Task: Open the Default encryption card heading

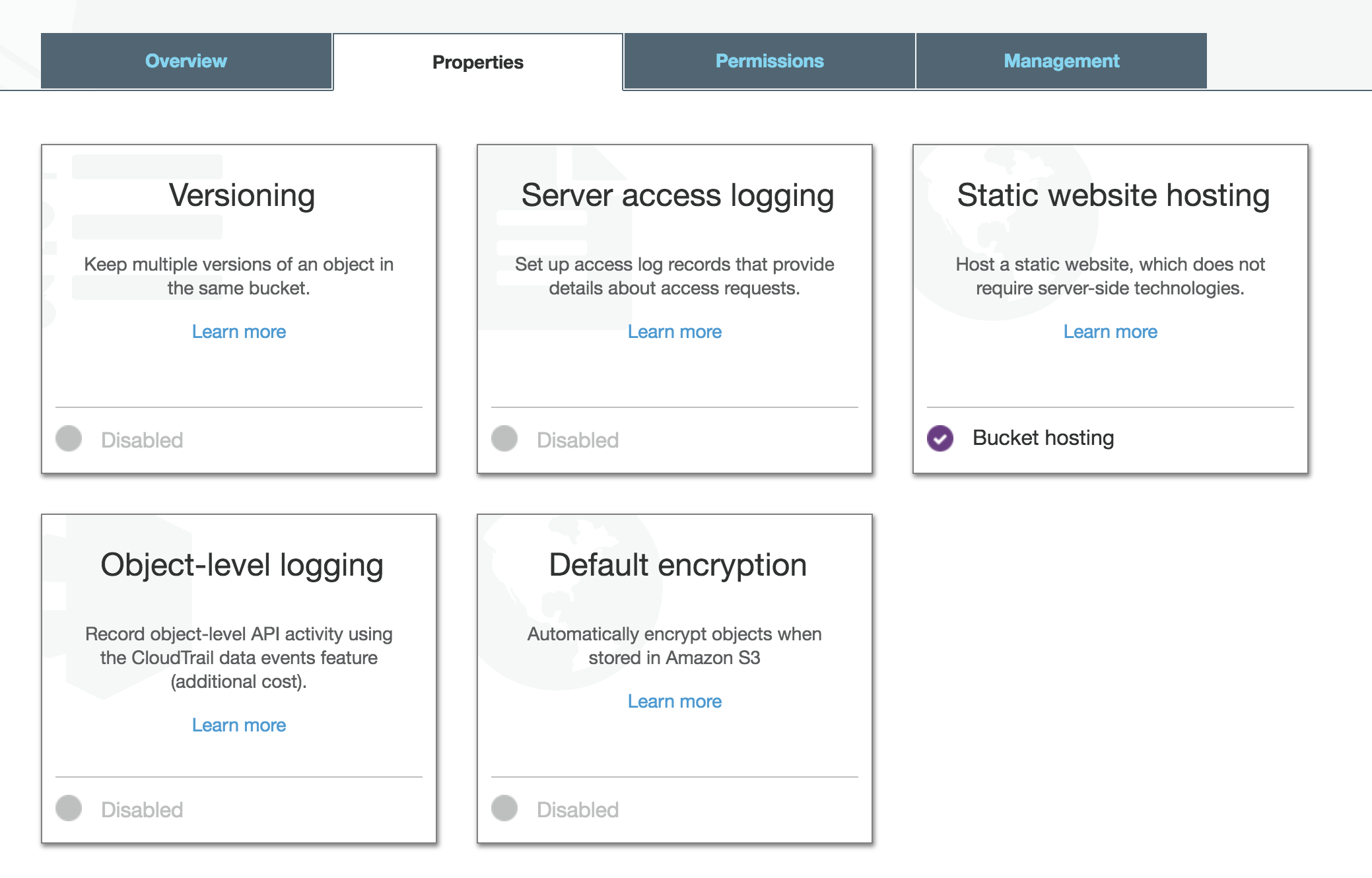Action: pos(677,565)
